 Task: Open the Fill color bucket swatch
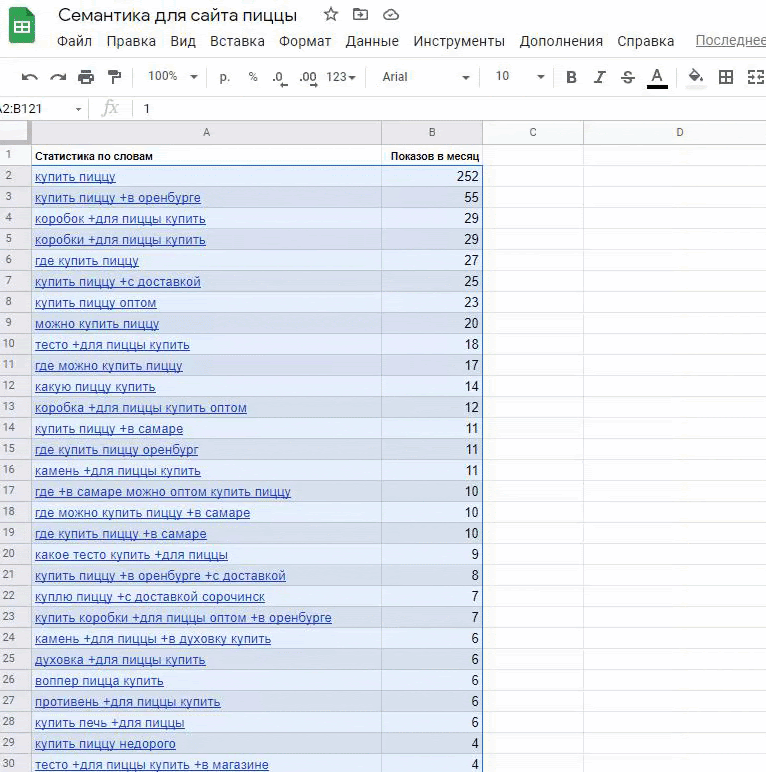(x=696, y=77)
